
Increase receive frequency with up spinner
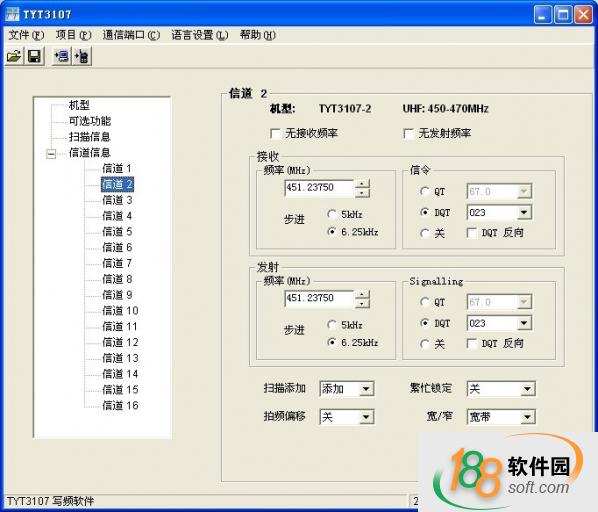362,184
